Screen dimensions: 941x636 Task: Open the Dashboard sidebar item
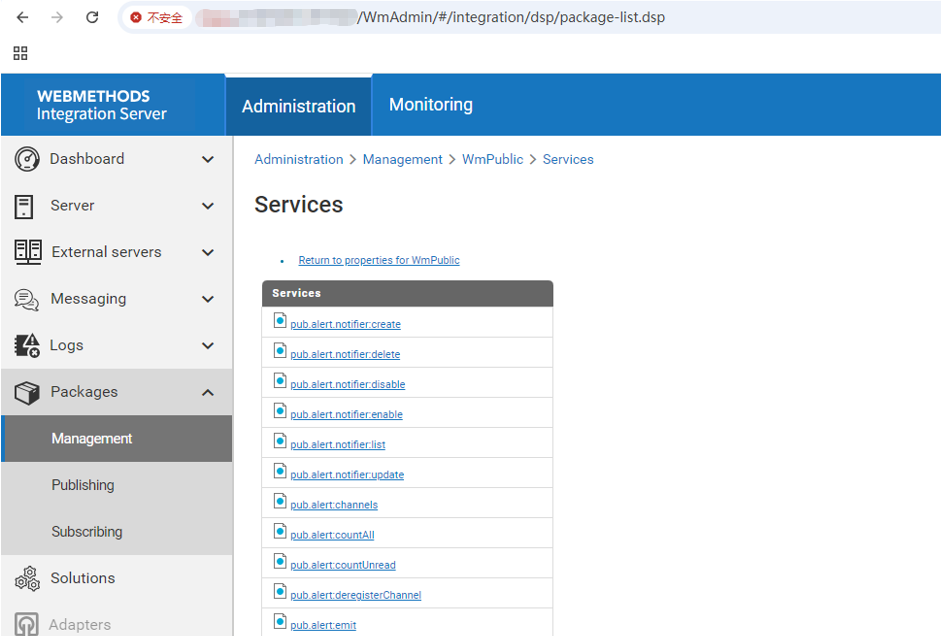pos(116,159)
